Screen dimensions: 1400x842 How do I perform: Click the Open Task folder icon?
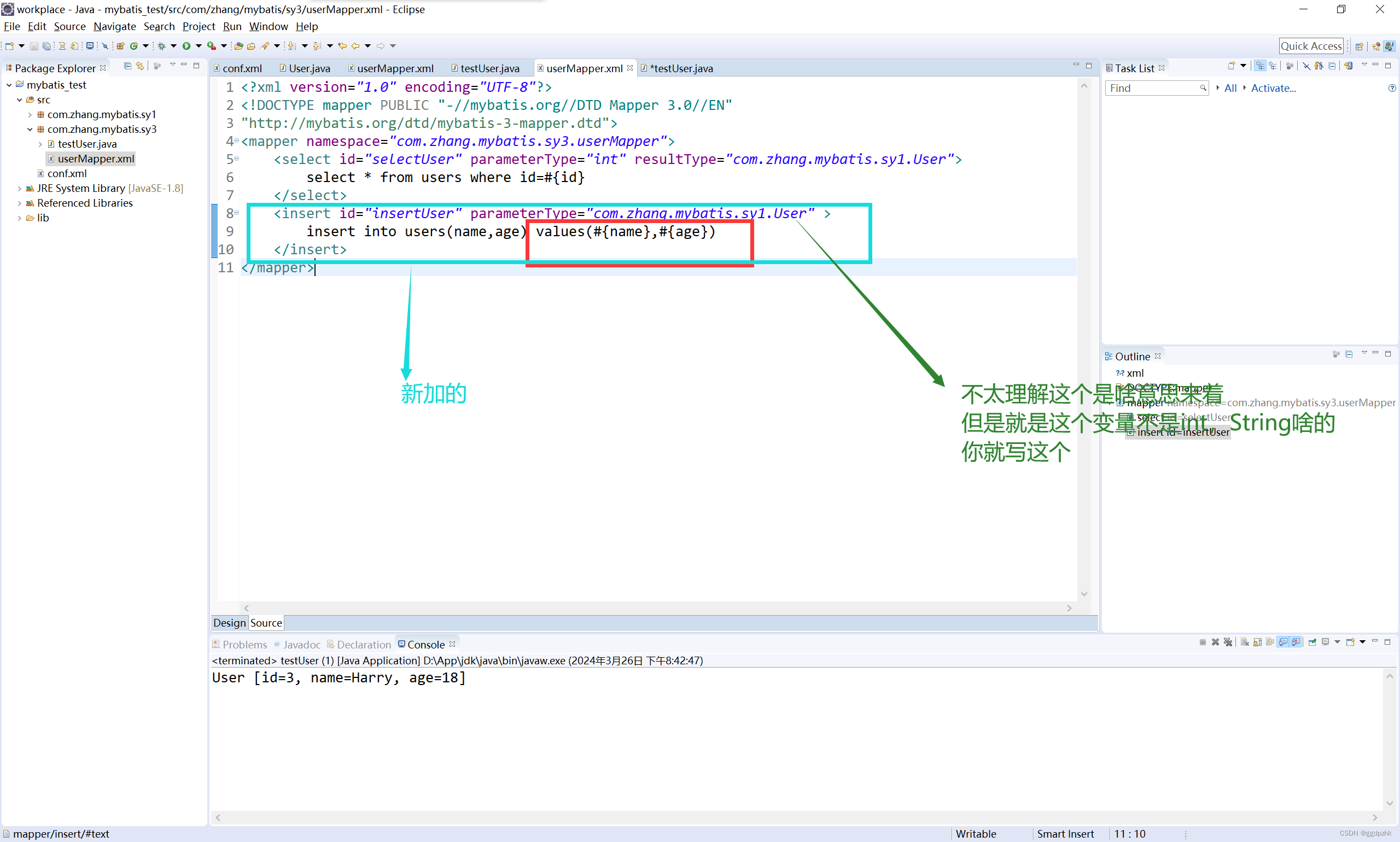[x=252, y=46]
